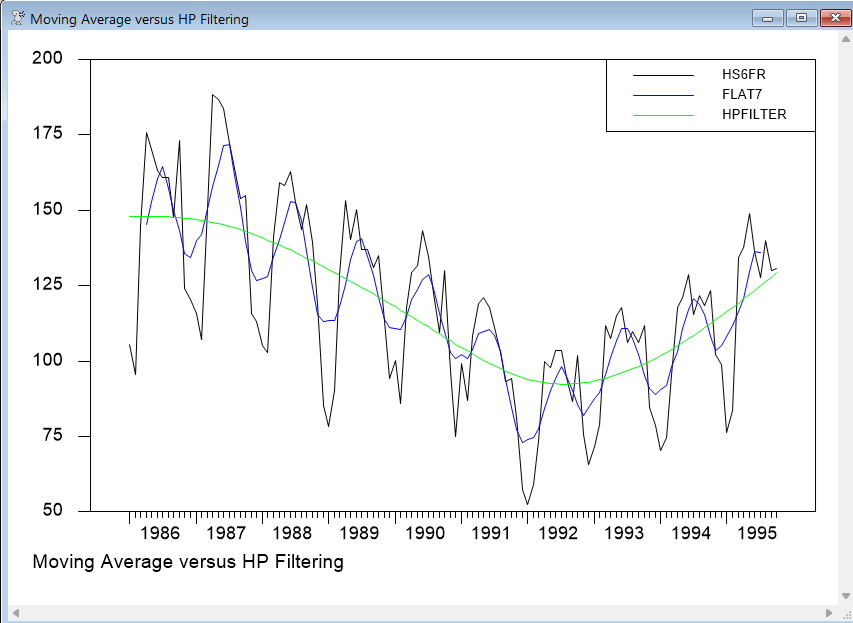853x623 pixels.
Task: Click the app icon in title bar
Action: [17, 19]
